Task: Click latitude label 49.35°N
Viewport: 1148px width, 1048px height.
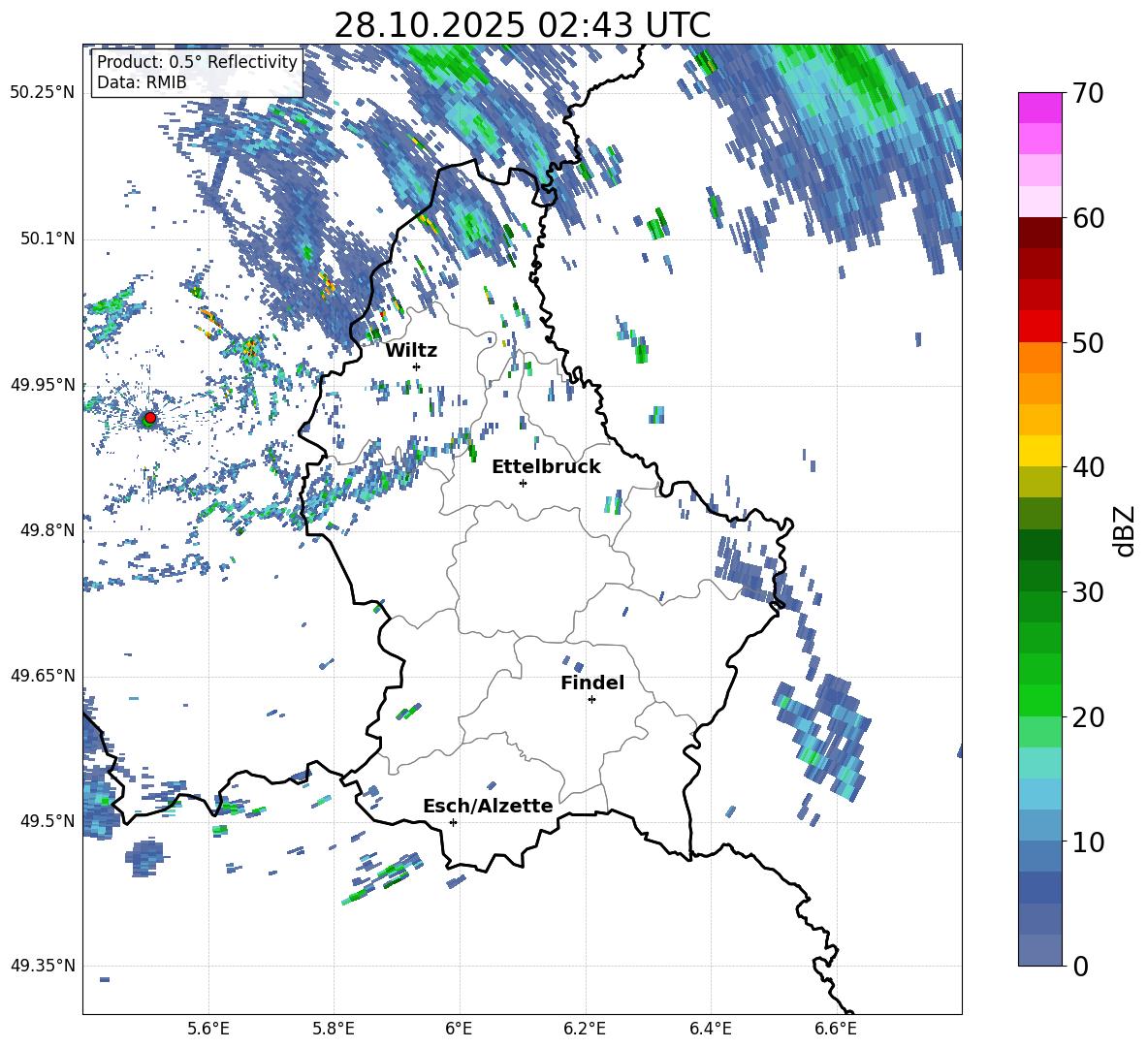Action: (x=43, y=966)
